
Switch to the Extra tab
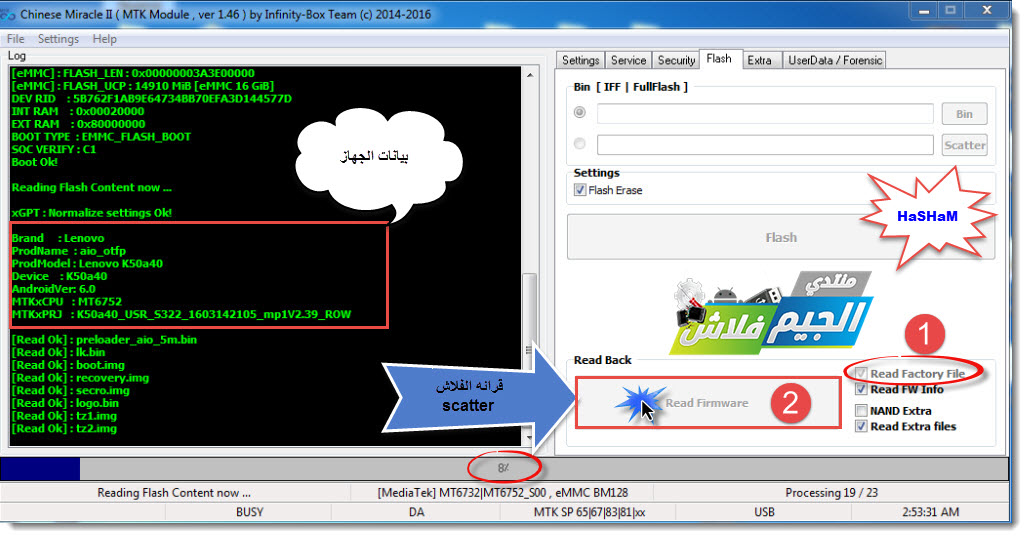760,60
